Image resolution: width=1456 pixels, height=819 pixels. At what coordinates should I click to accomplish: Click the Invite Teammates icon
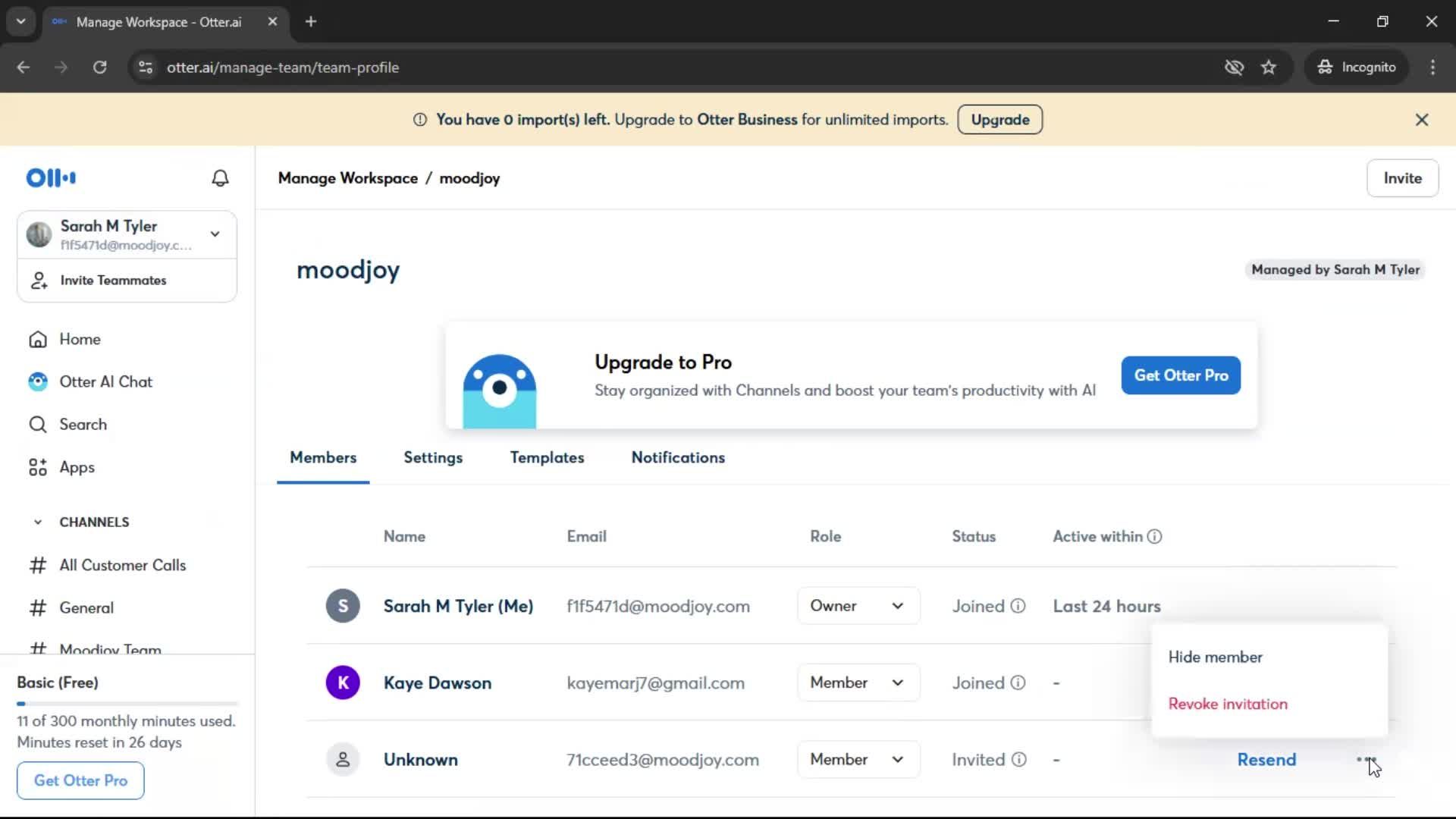point(39,281)
